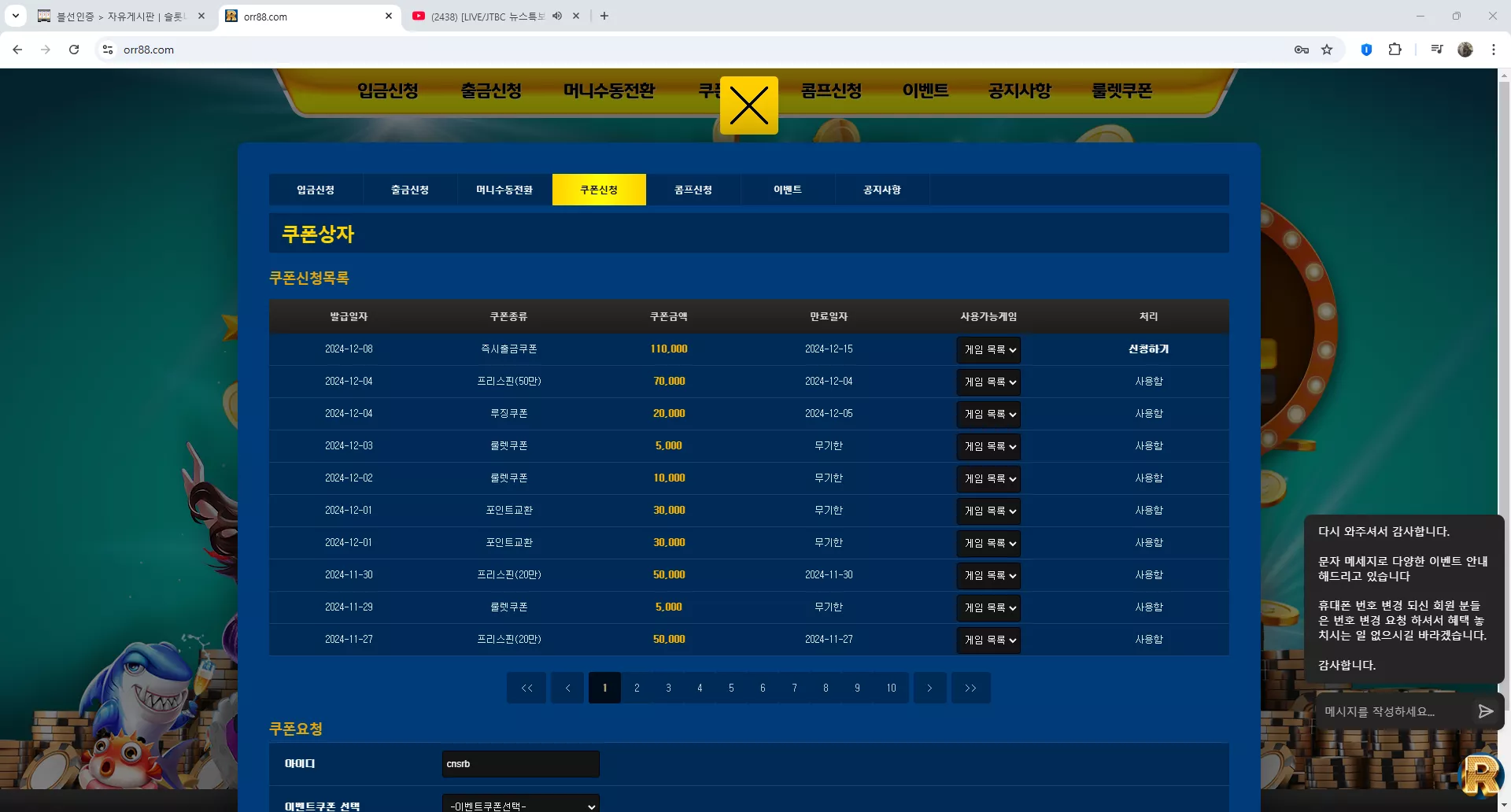Open the 머니수동전환 tab in the panel
The height and width of the screenshot is (812, 1511).
[504, 190]
